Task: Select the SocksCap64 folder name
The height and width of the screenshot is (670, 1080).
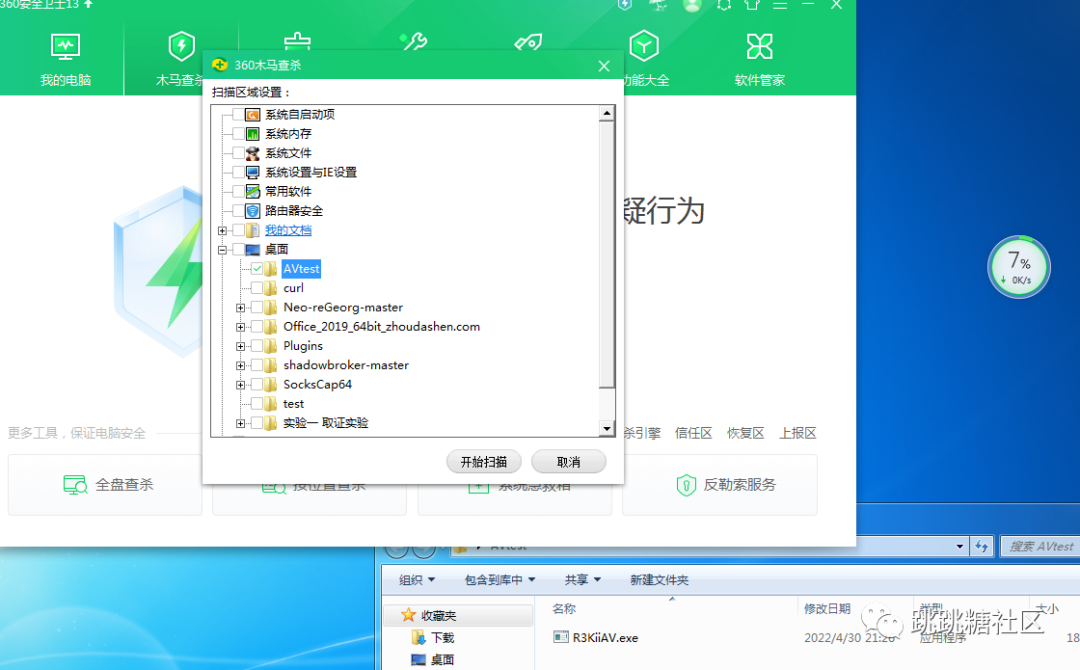Action: [x=318, y=384]
